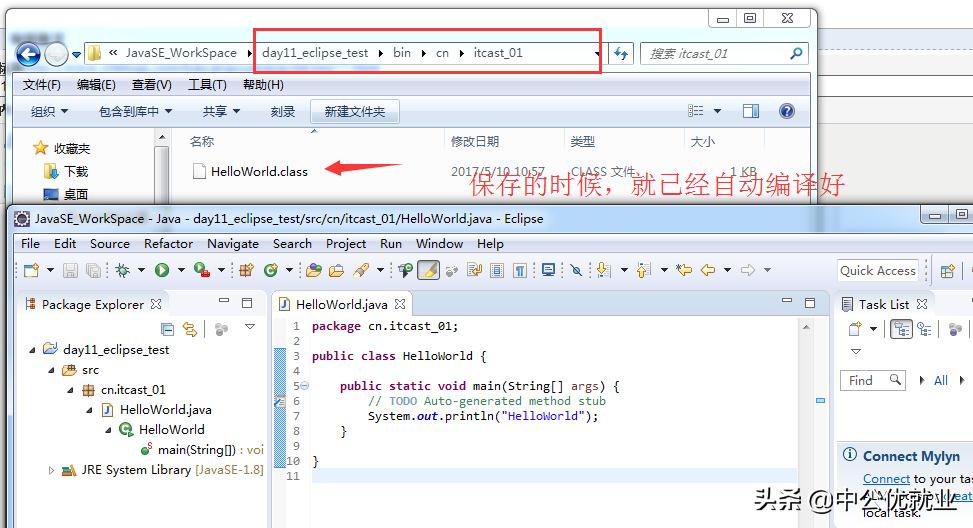Click the Find field in Task List
Image resolution: width=973 pixels, height=528 pixels.
[872, 380]
